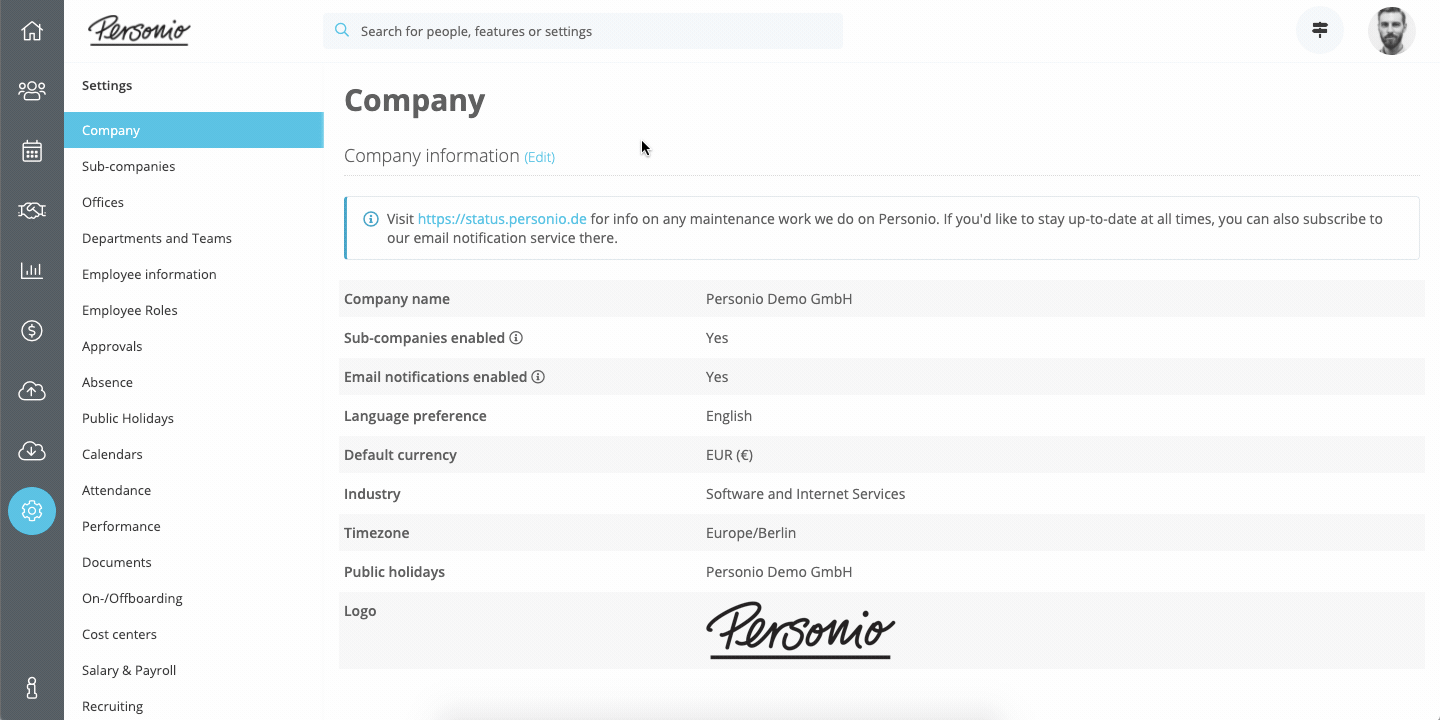Open the status.personio.de link

coord(502,219)
